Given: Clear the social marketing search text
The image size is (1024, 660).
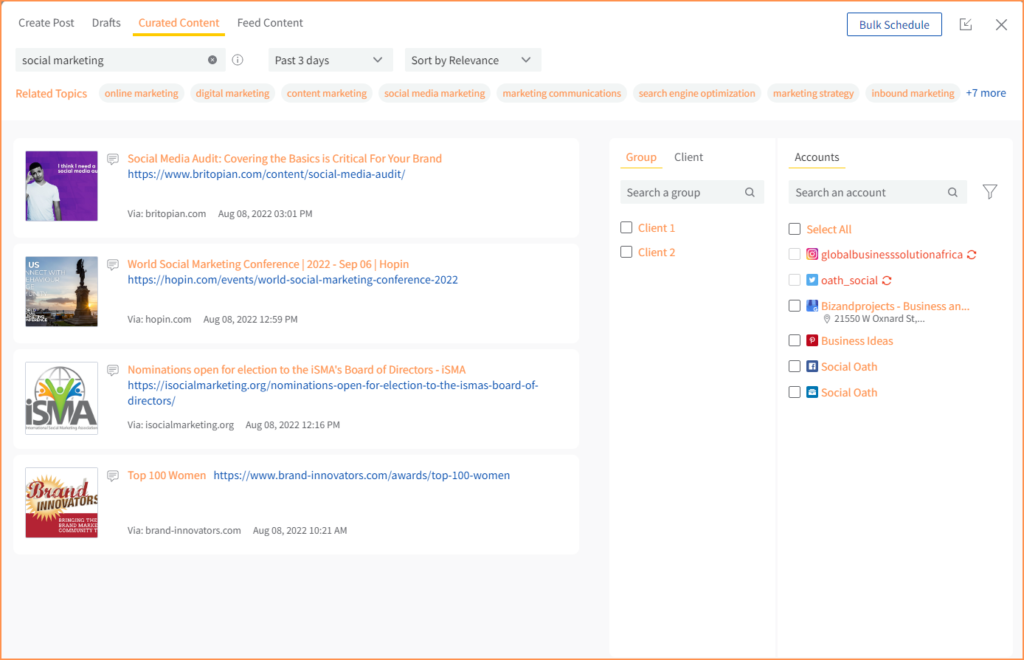Looking at the screenshot, I should pos(212,60).
